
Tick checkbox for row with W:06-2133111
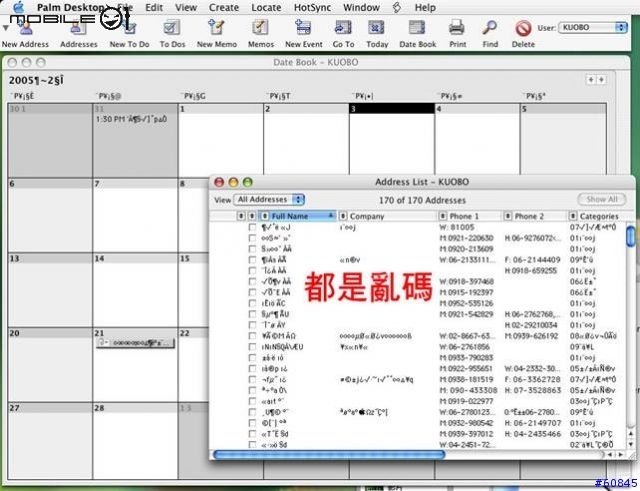coord(252,260)
